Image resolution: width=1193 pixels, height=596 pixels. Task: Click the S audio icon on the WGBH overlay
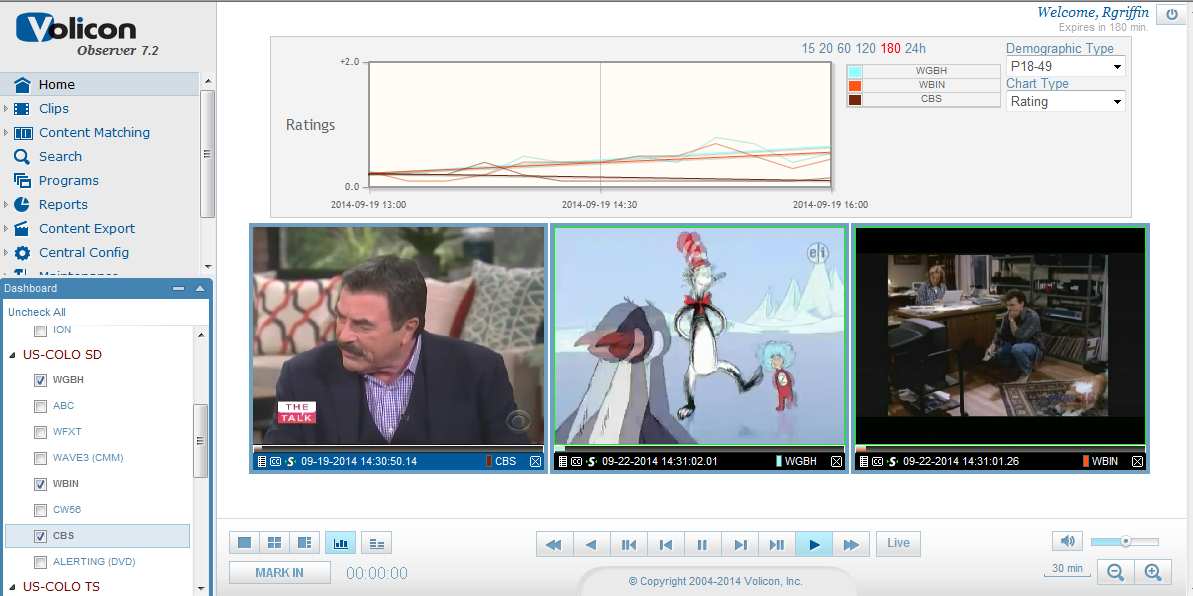[590, 461]
